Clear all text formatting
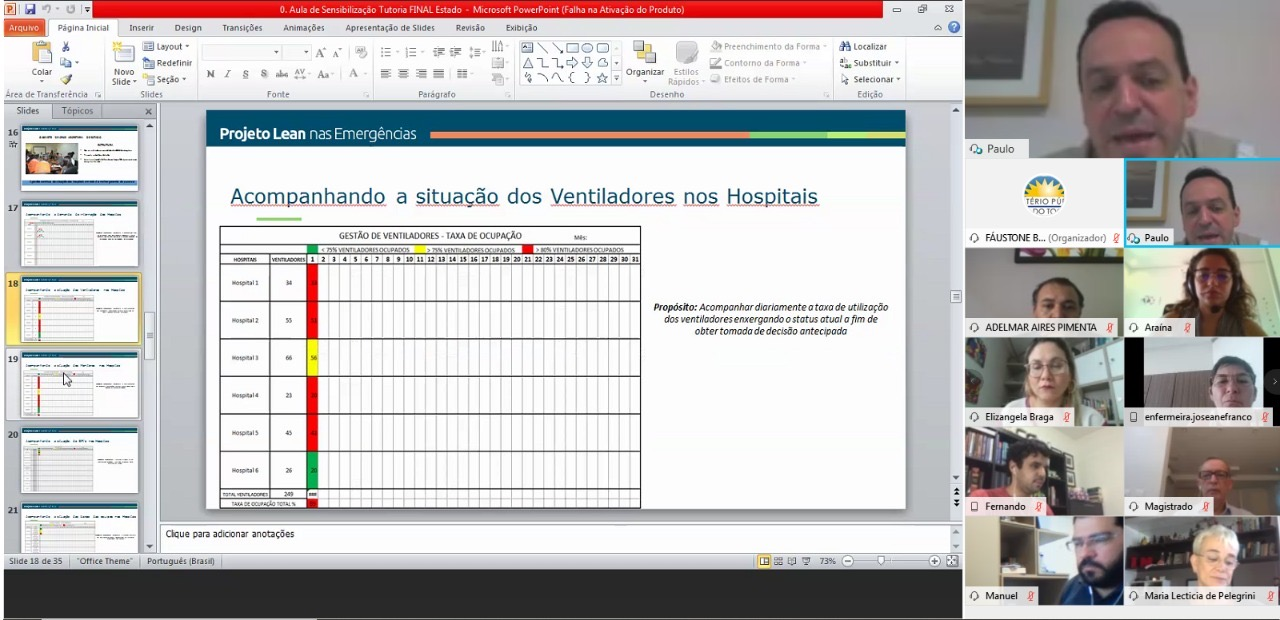Image resolution: width=1280 pixels, height=620 pixels. point(360,52)
